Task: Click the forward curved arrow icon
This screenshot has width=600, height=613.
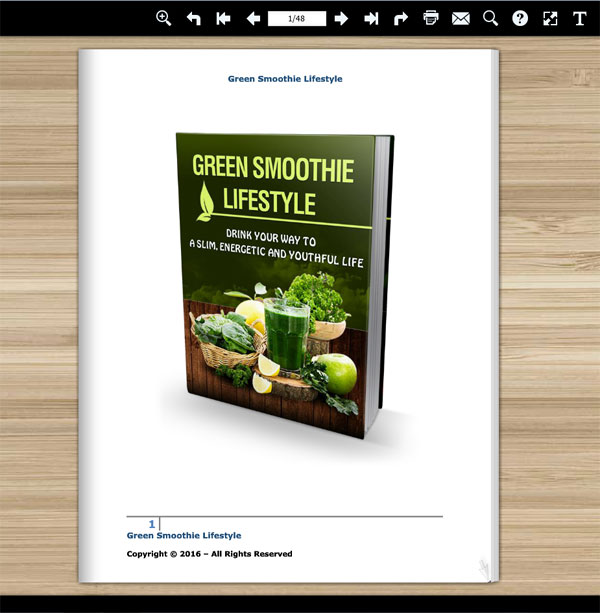Action: coord(401,18)
